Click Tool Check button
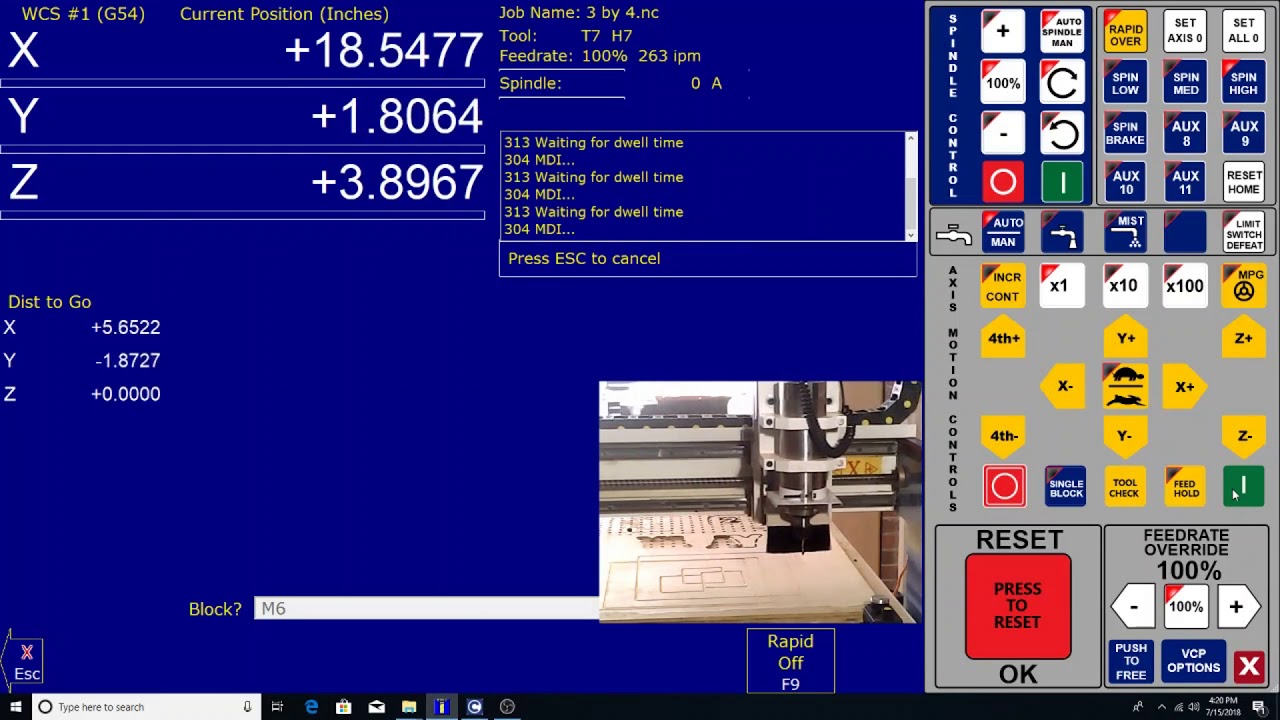This screenshot has height=720, width=1280. (1125, 486)
